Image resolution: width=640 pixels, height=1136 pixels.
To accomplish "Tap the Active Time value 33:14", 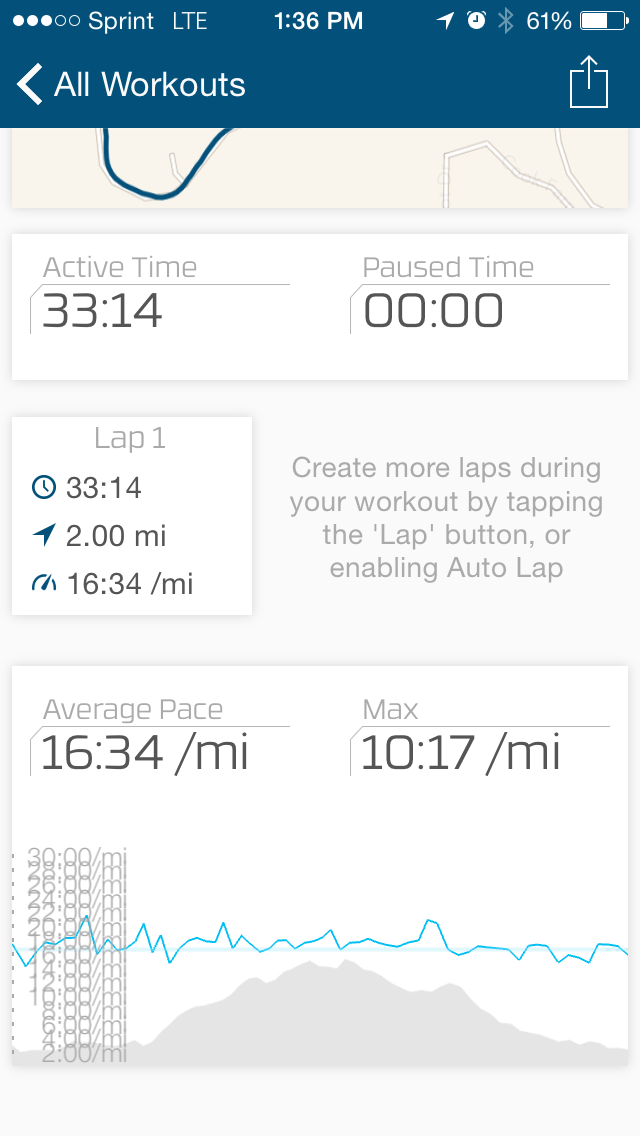I will pyautogui.click(x=102, y=311).
